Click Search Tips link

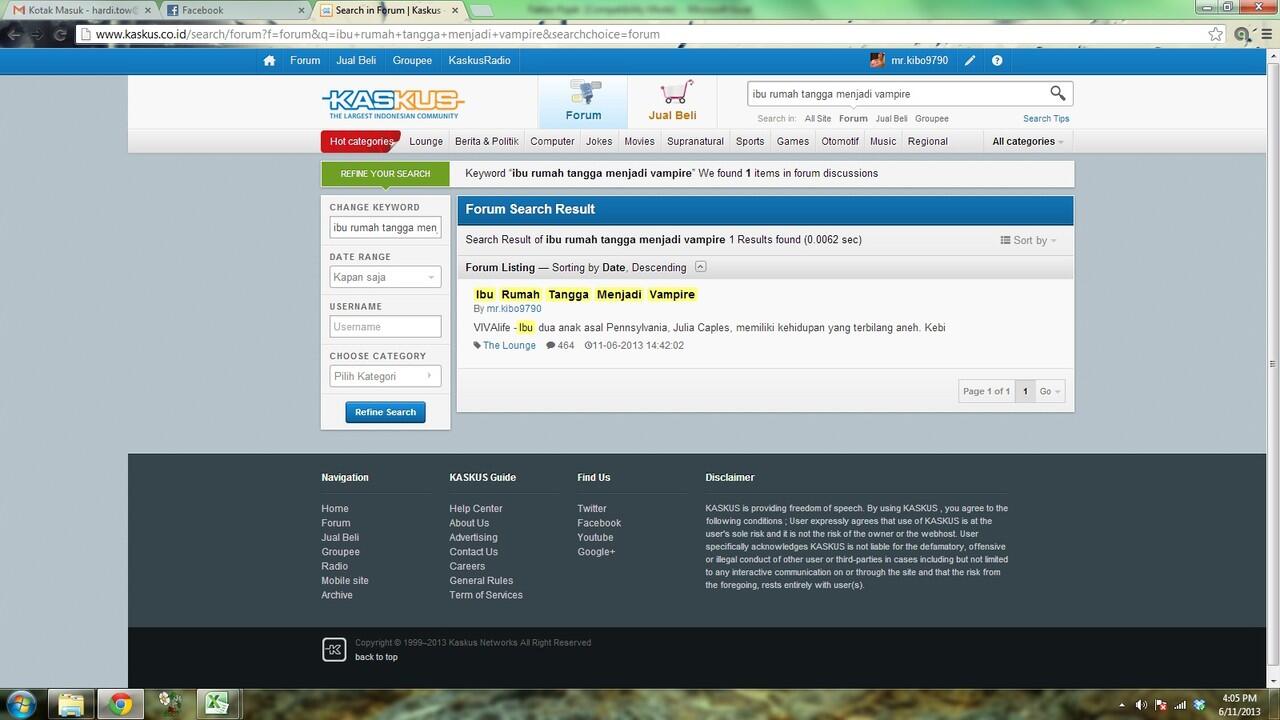[1046, 119]
